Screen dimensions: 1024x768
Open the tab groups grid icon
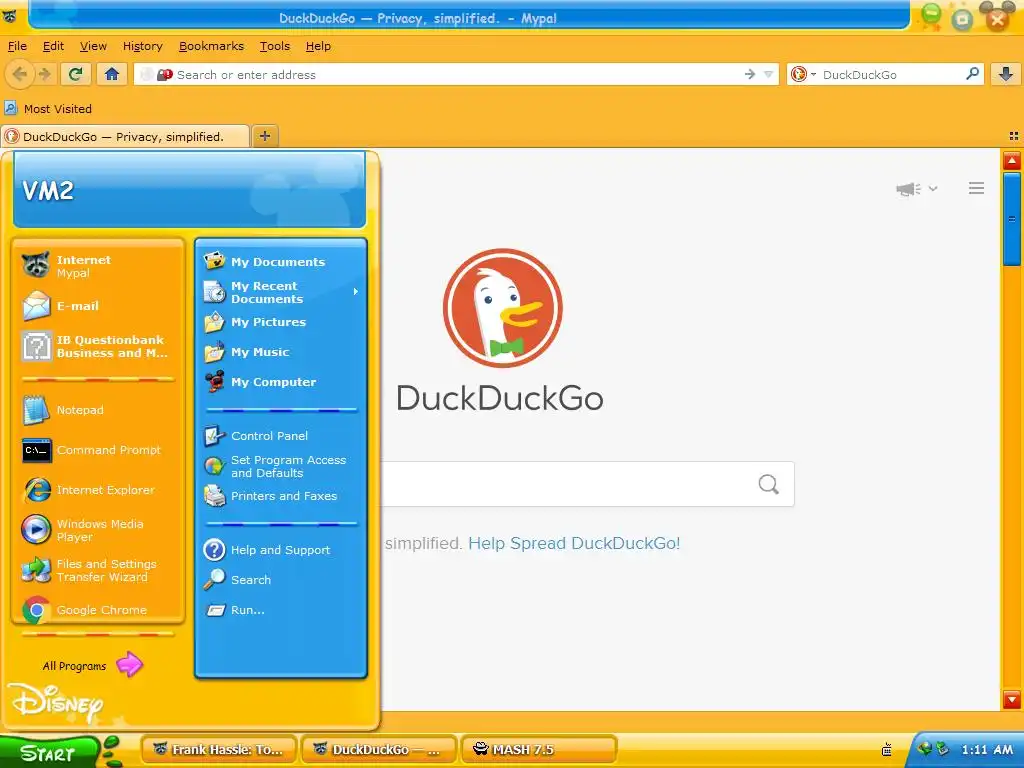point(1014,136)
